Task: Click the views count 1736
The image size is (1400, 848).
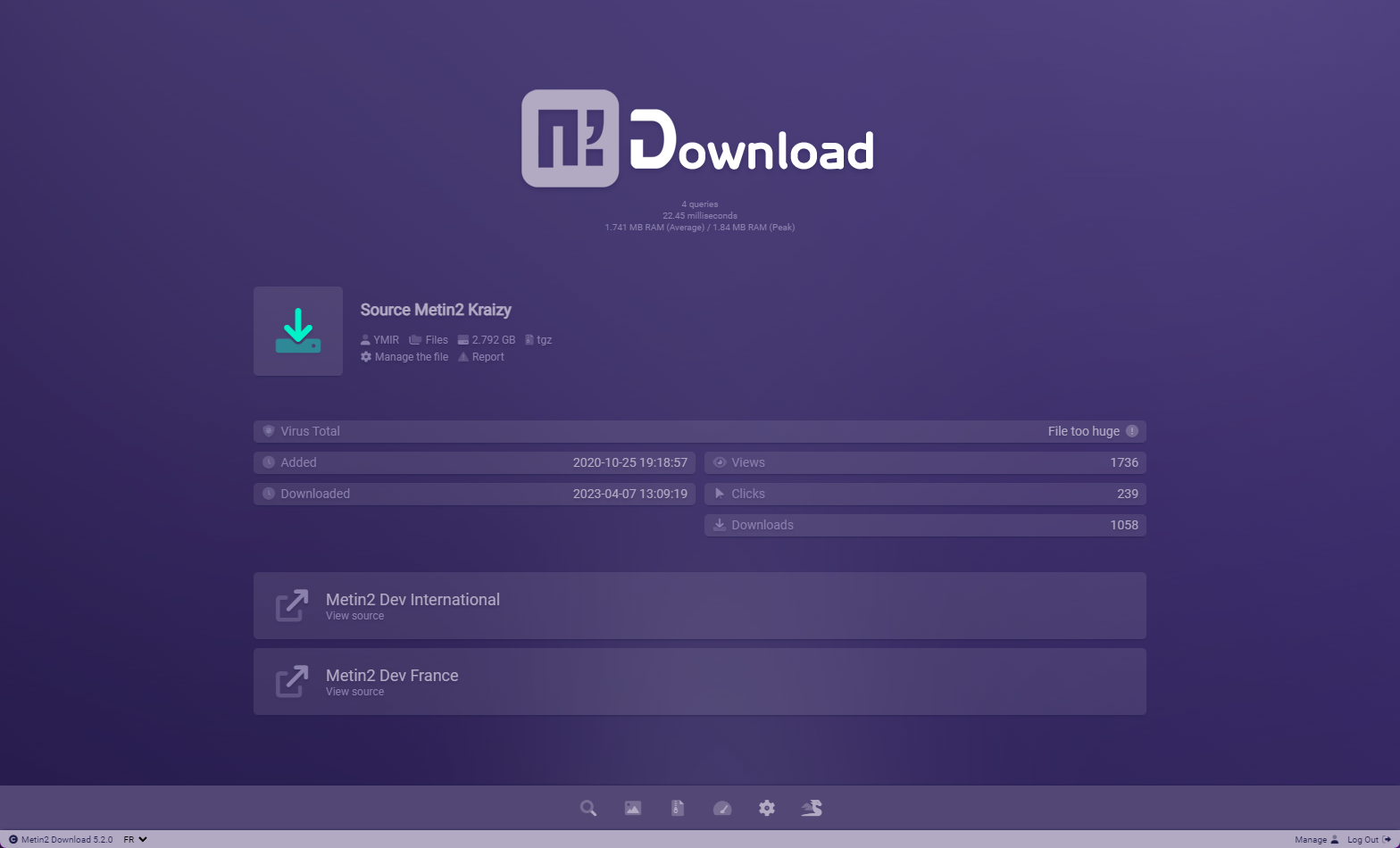Action: 1124,462
